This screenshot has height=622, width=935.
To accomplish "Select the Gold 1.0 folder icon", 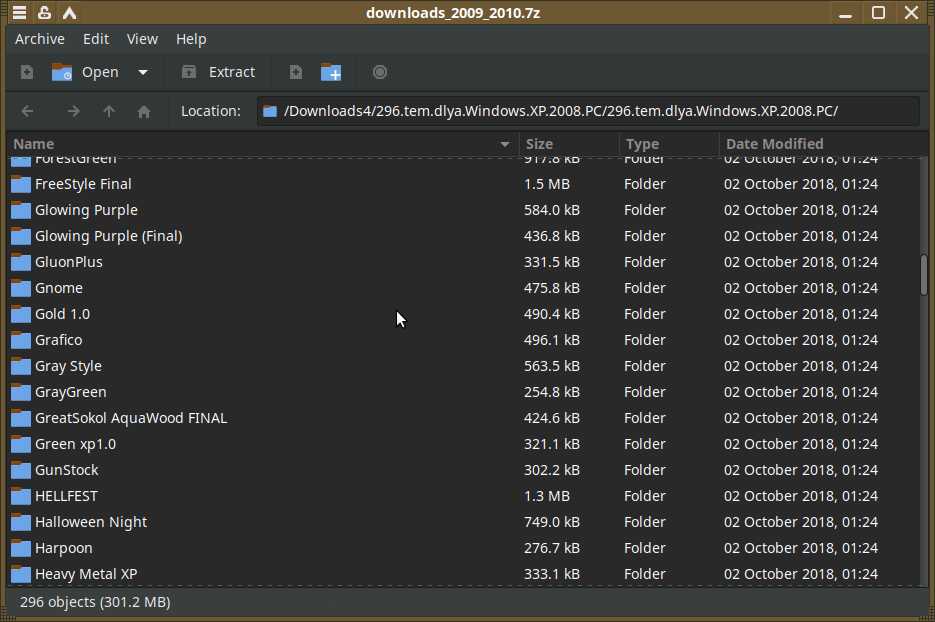I will [21, 314].
